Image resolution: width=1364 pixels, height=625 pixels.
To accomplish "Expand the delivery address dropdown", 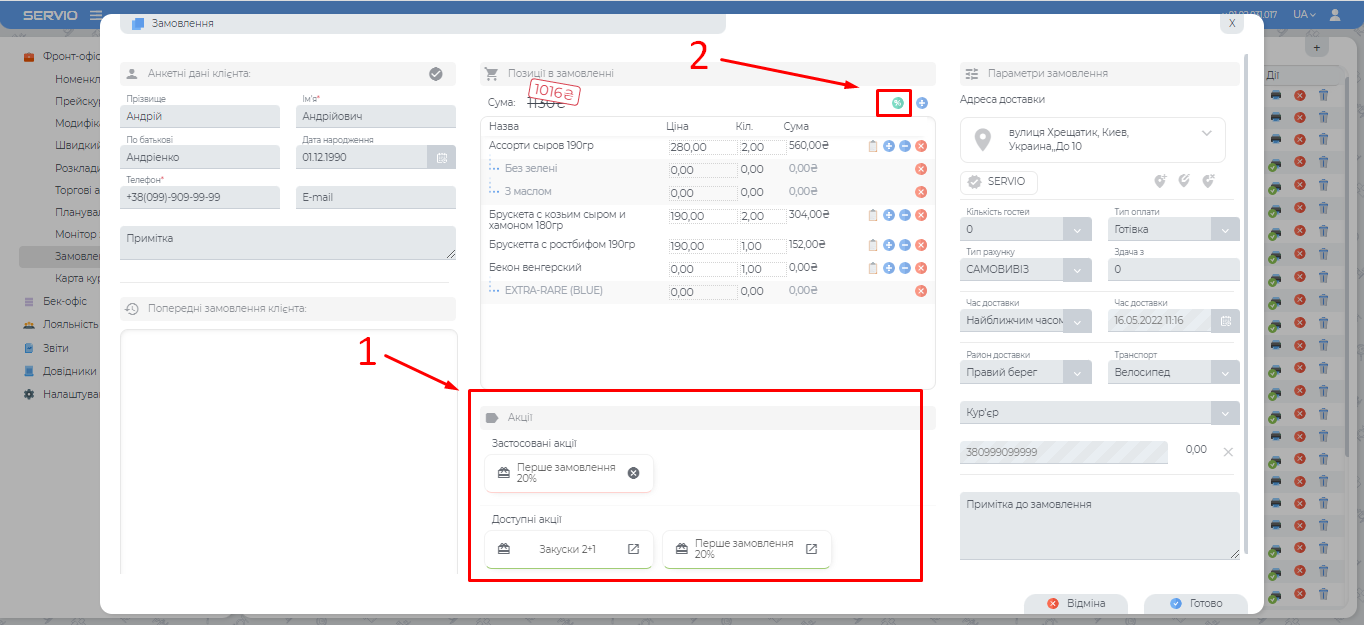I will 1206,133.
